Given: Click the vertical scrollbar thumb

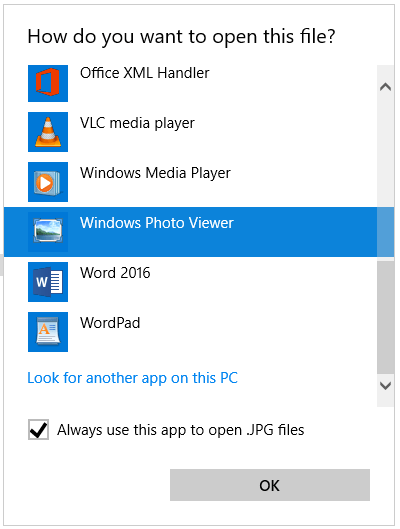Looking at the screenshot, I should 385,317.
